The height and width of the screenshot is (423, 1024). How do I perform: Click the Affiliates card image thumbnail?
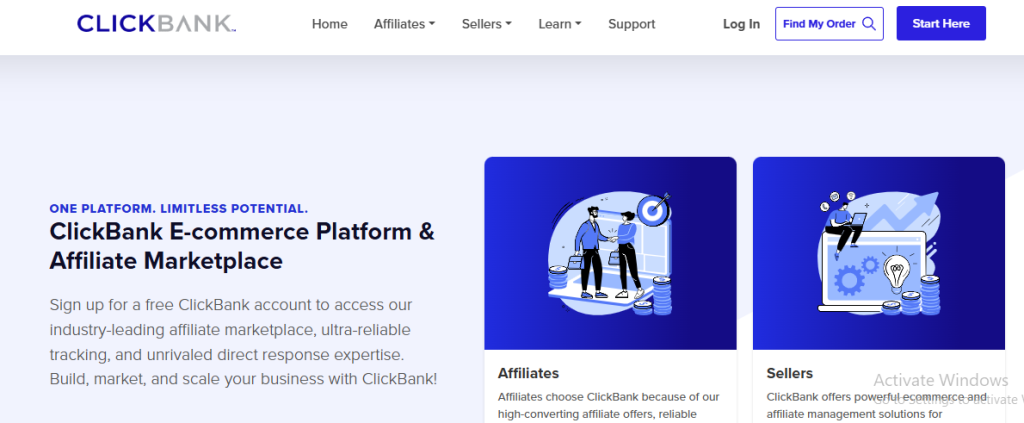tap(610, 253)
